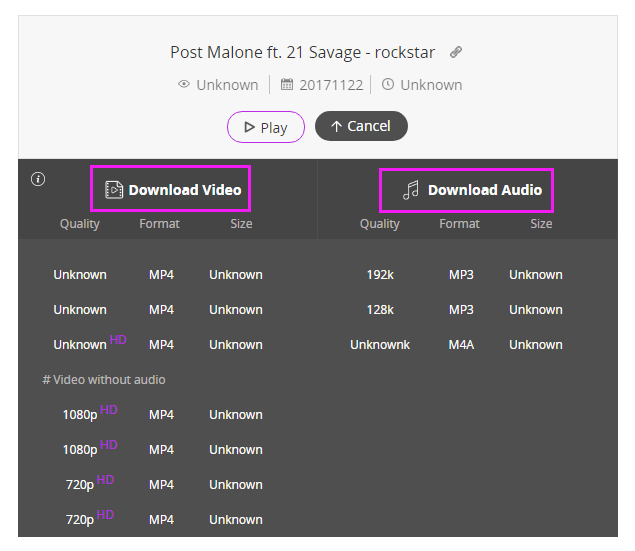Click the Size header under Download Video
The height and width of the screenshot is (551, 635).
[x=241, y=223]
